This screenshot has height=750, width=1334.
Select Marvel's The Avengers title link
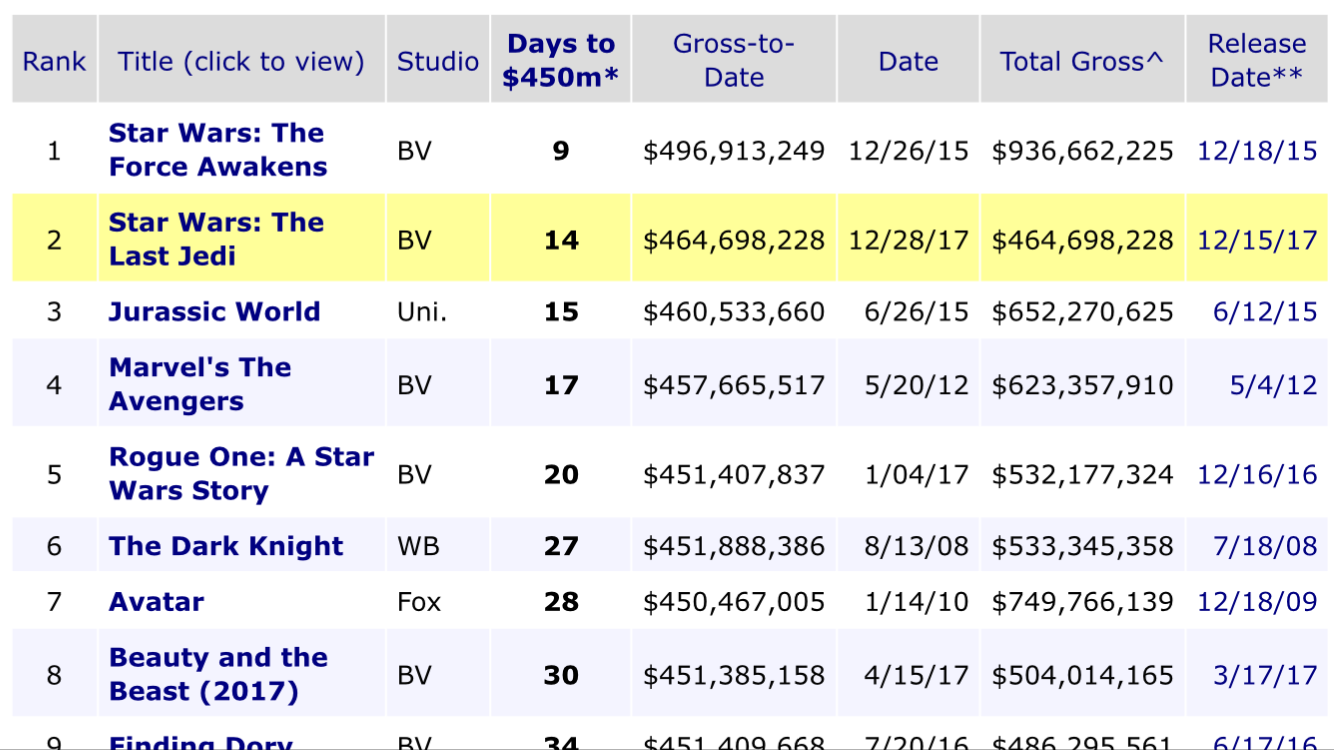click(x=200, y=384)
